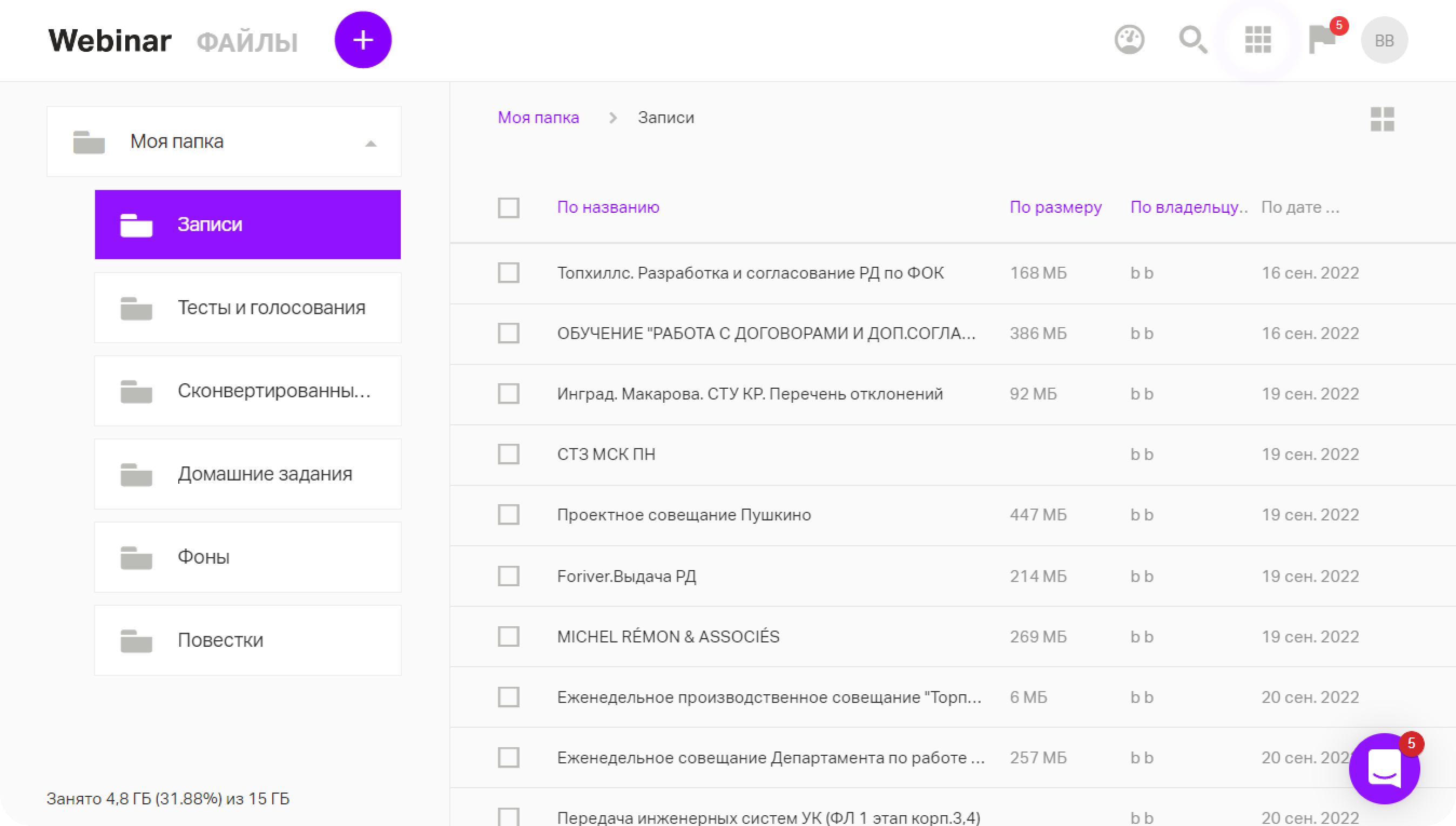Check the box for СТЗ МСК ПН
The image size is (1456, 826).
pos(508,454)
